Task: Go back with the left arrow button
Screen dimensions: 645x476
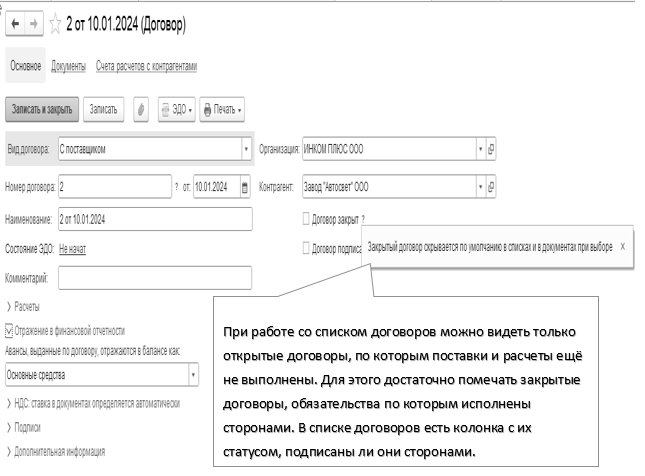Action: pos(15,24)
